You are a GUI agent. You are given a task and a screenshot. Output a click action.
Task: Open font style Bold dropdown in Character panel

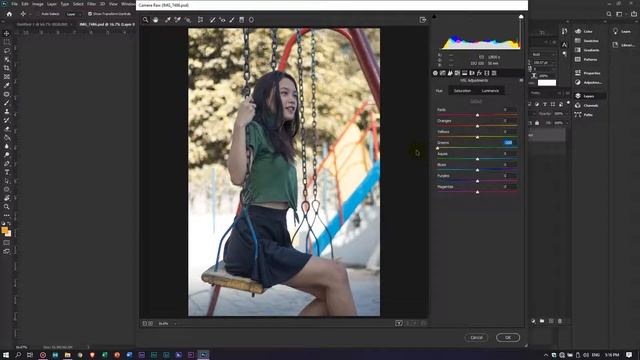pos(543,54)
